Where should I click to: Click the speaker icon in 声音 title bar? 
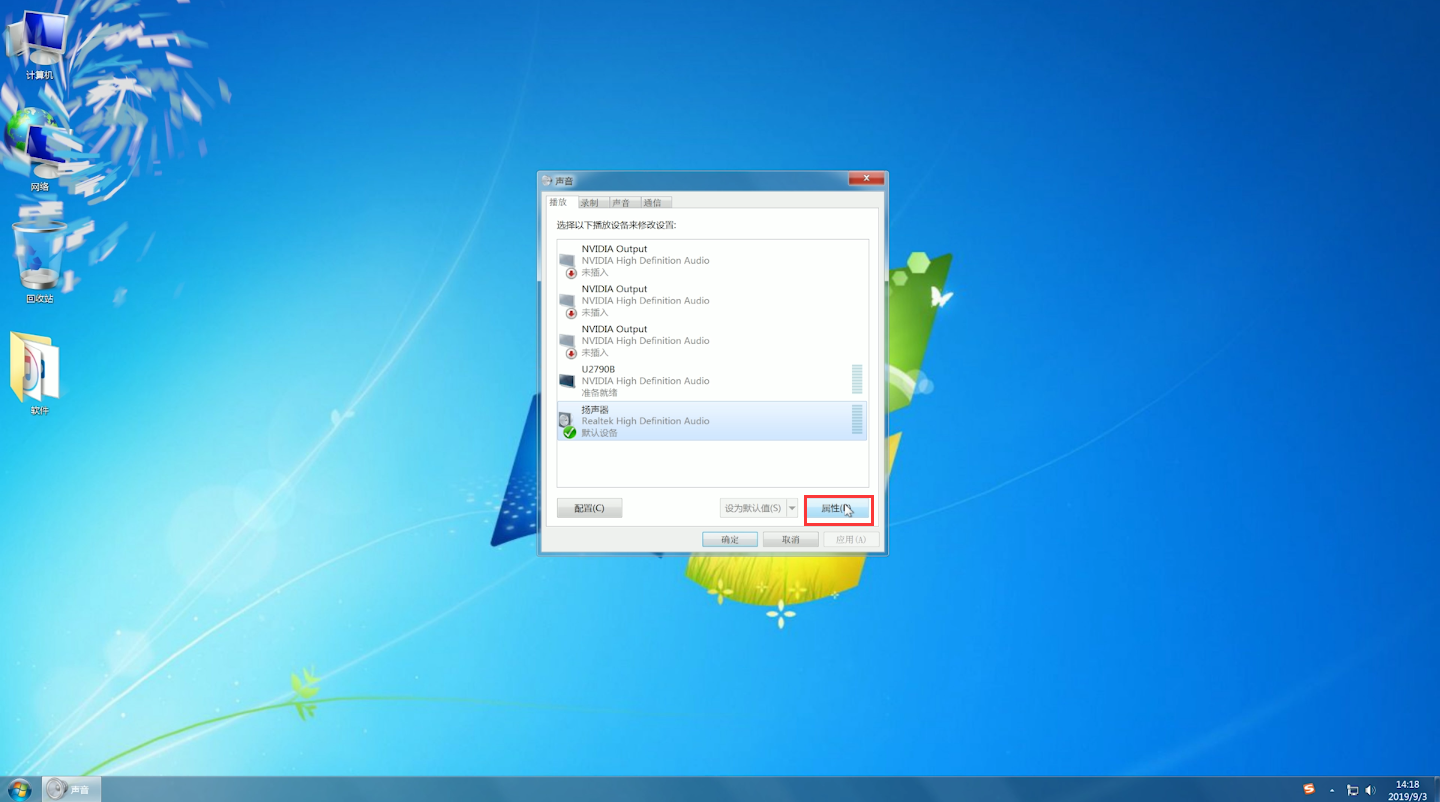547,181
